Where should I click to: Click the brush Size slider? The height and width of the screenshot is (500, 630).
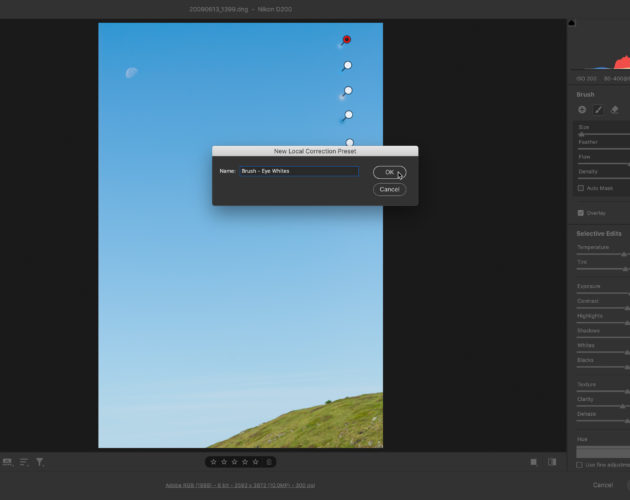(603, 134)
